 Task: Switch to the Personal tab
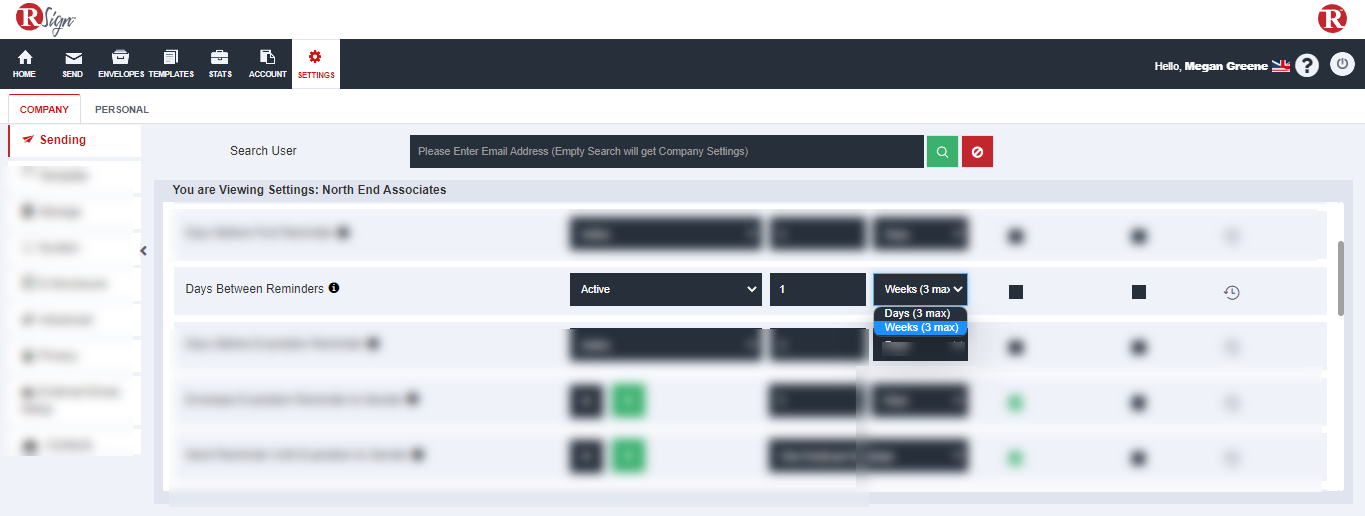point(122,109)
